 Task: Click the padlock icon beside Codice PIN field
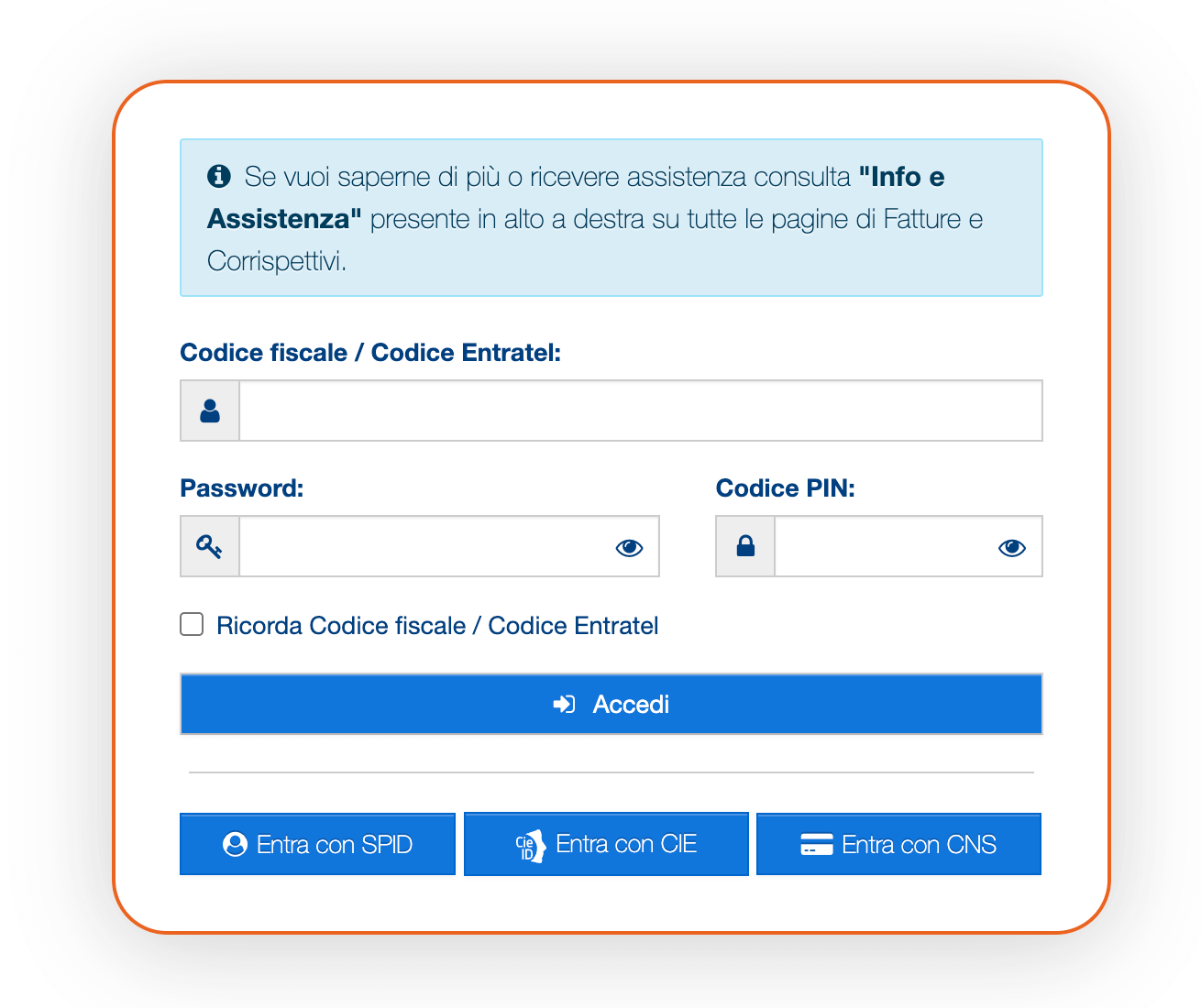tap(744, 546)
